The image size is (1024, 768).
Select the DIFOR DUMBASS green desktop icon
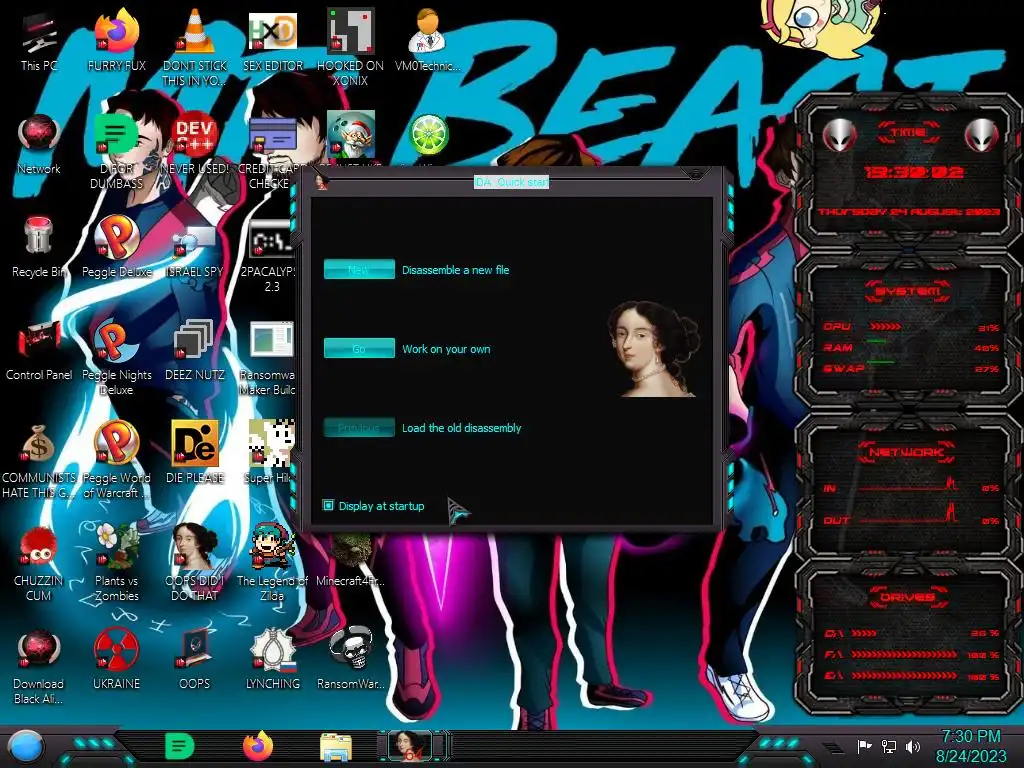click(x=117, y=152)
